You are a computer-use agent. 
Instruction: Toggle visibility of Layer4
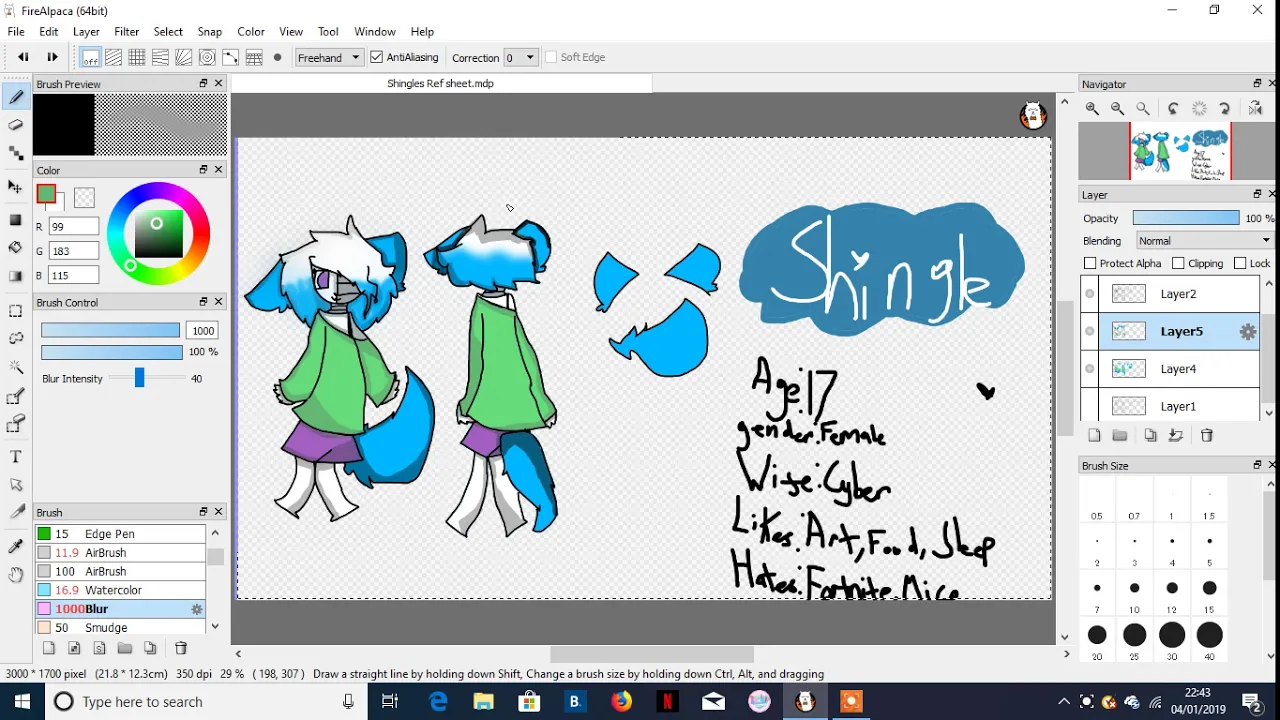click(1090, 369)
